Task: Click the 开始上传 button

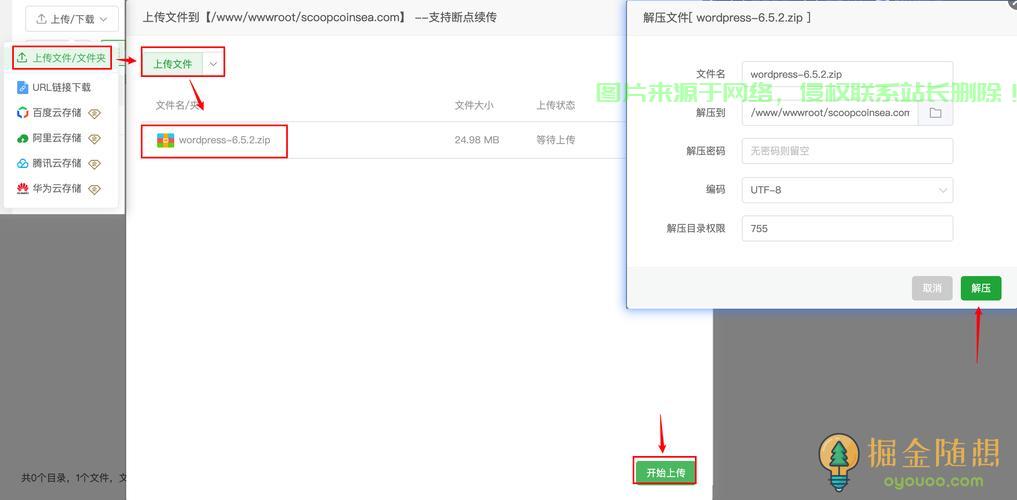Action: (665, 472)
